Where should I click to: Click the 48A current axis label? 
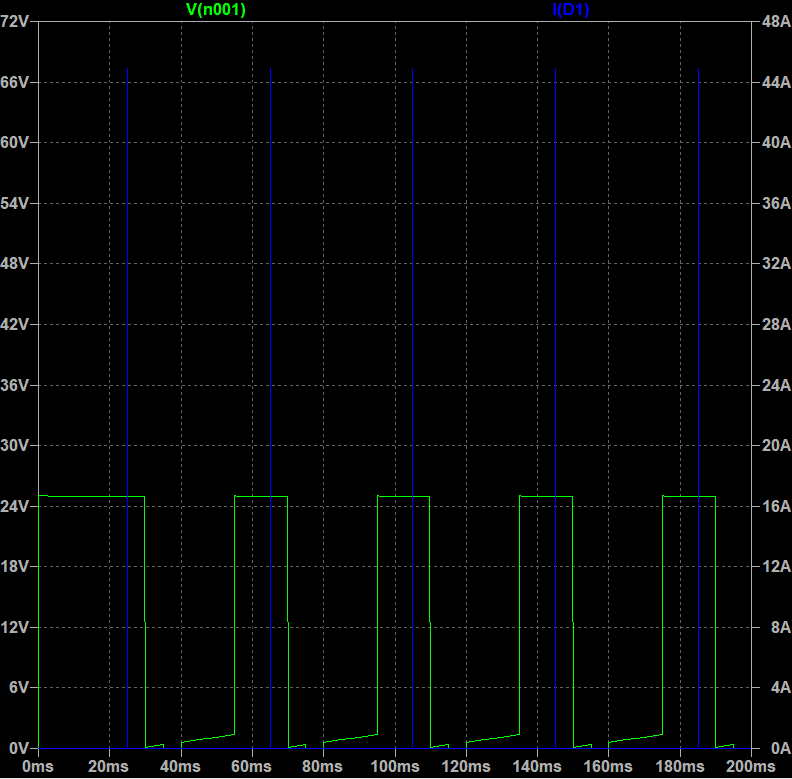click(x=776, y=21)
